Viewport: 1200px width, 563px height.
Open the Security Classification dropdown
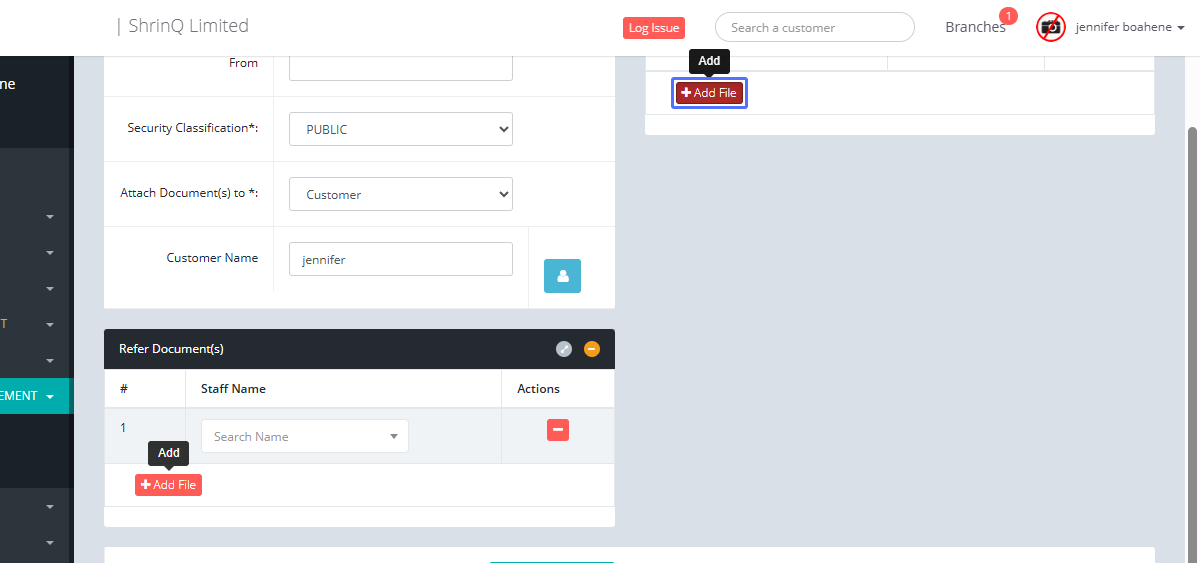(x=401, y=129)
